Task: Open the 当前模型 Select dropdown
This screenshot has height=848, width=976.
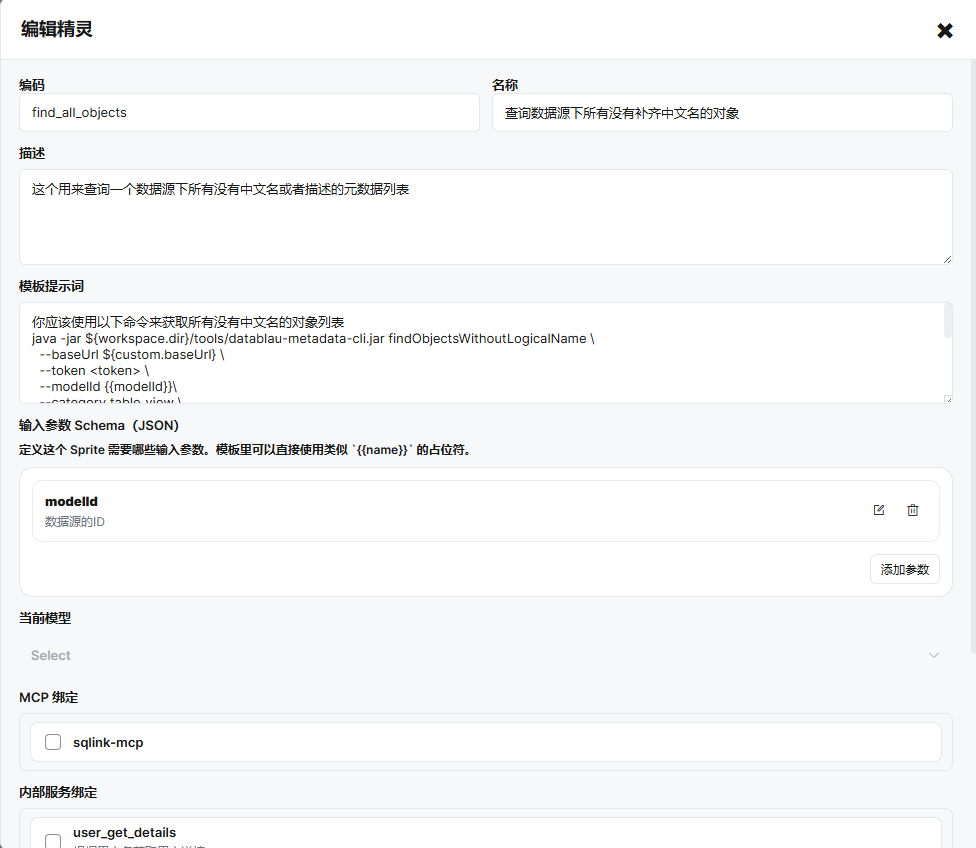Action: 486,655
